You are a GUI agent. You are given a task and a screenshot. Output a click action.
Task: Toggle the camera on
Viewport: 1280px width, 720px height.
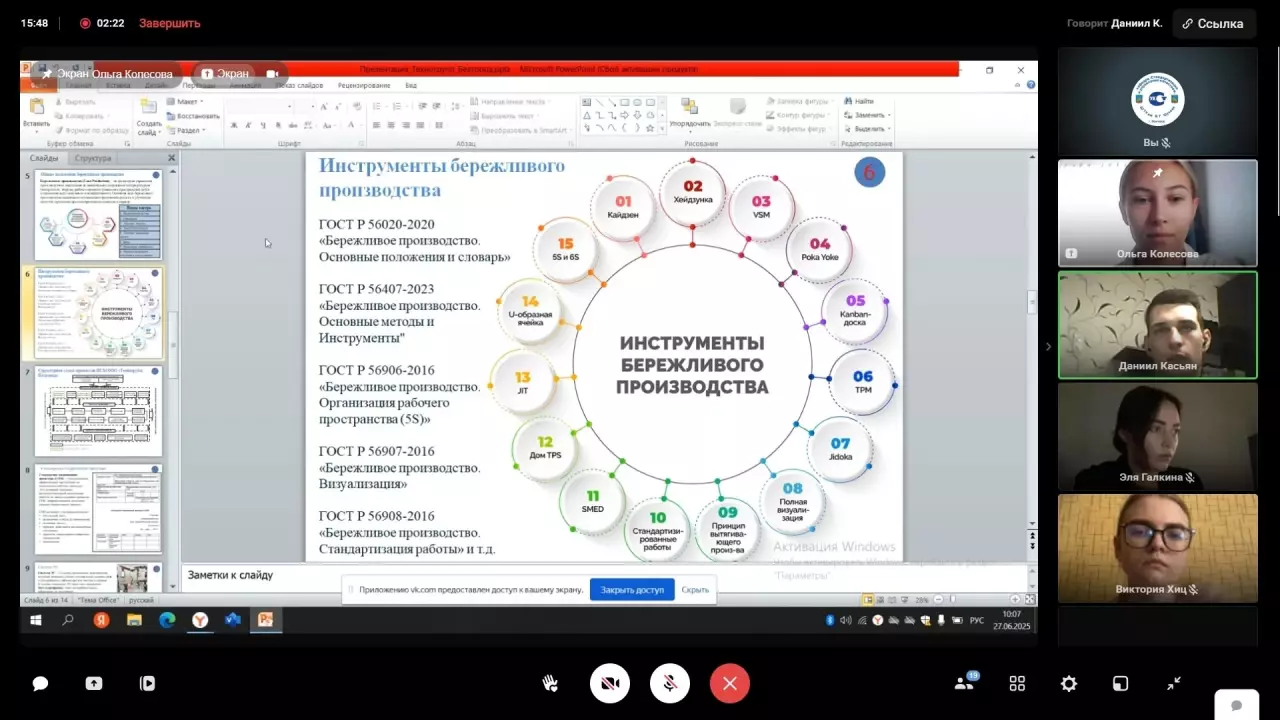click(x=610, y=684)
